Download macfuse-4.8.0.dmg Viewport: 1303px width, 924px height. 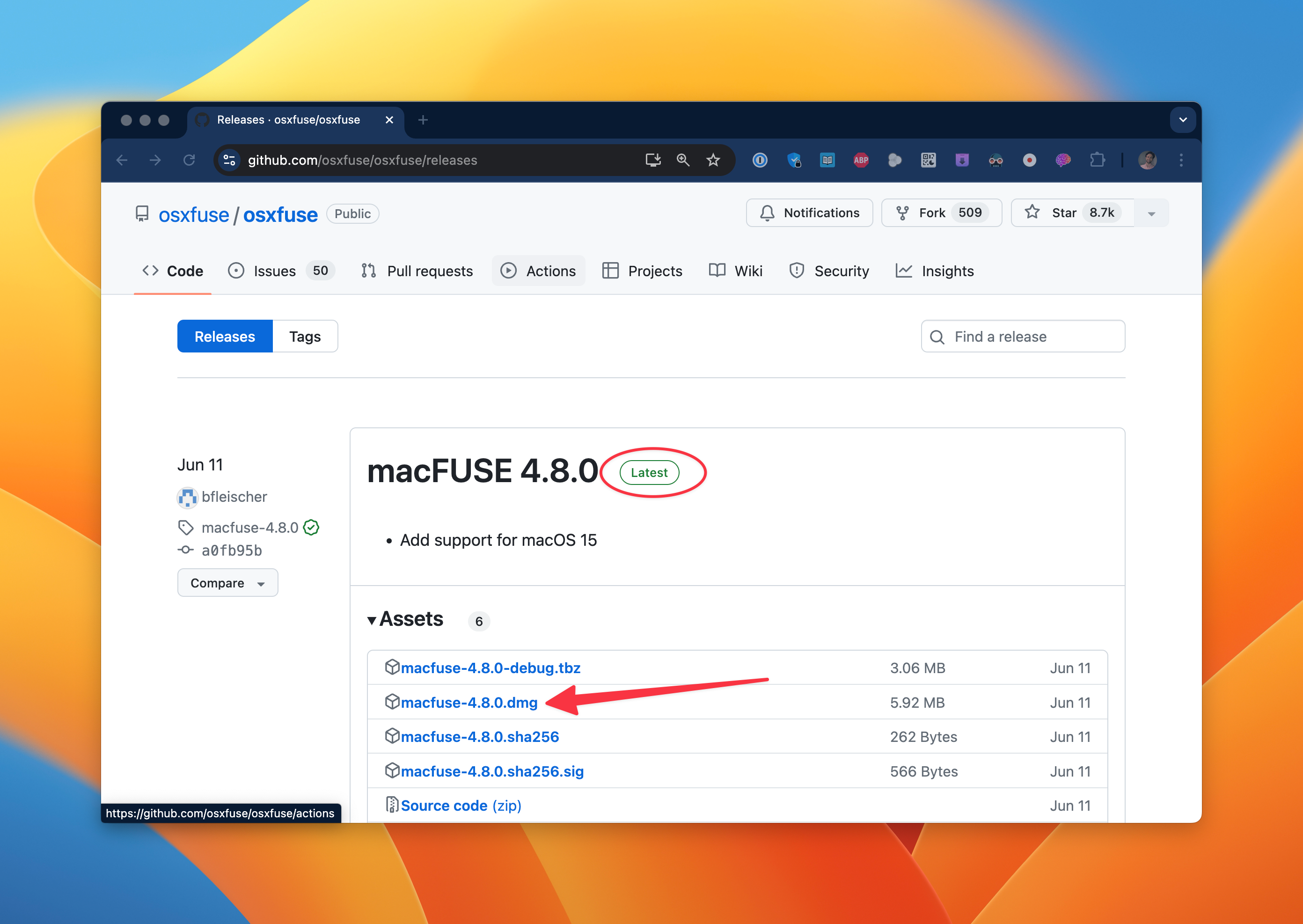point(468,702)
